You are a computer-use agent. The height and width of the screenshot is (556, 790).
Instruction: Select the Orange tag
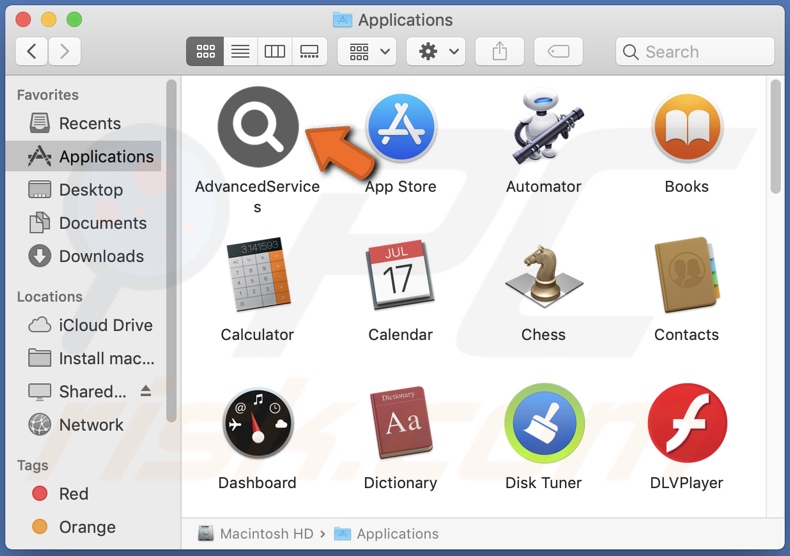pos(84,527)
